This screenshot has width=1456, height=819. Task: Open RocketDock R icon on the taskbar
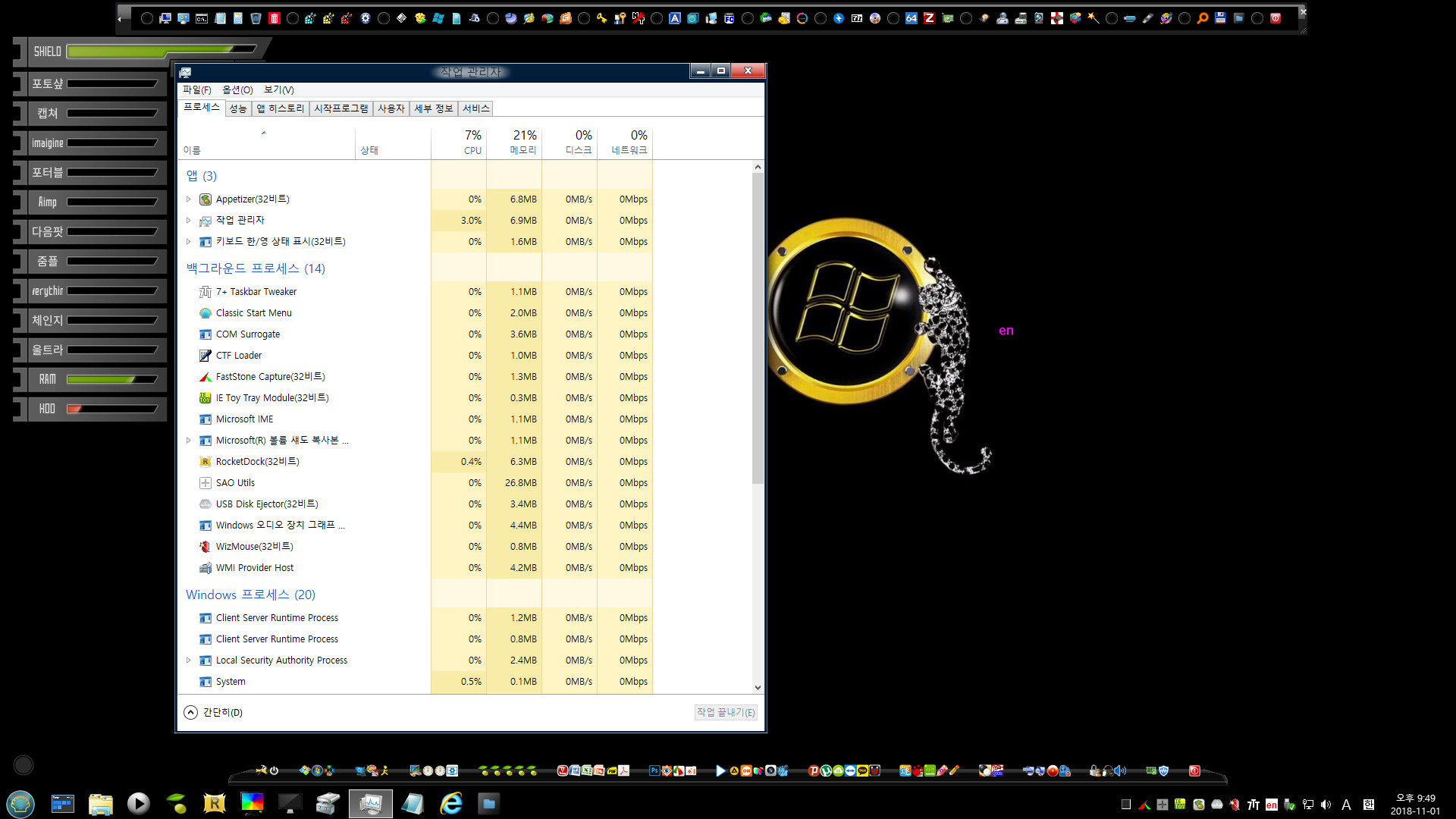(215, 803)
